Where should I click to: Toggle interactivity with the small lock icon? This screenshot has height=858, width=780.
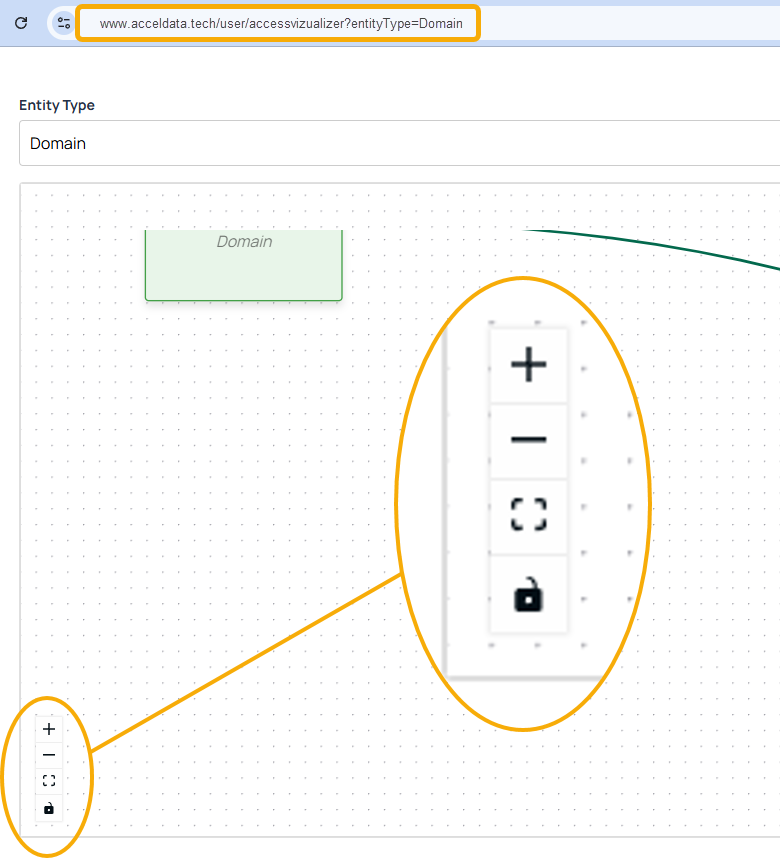[x=49, y=808]
